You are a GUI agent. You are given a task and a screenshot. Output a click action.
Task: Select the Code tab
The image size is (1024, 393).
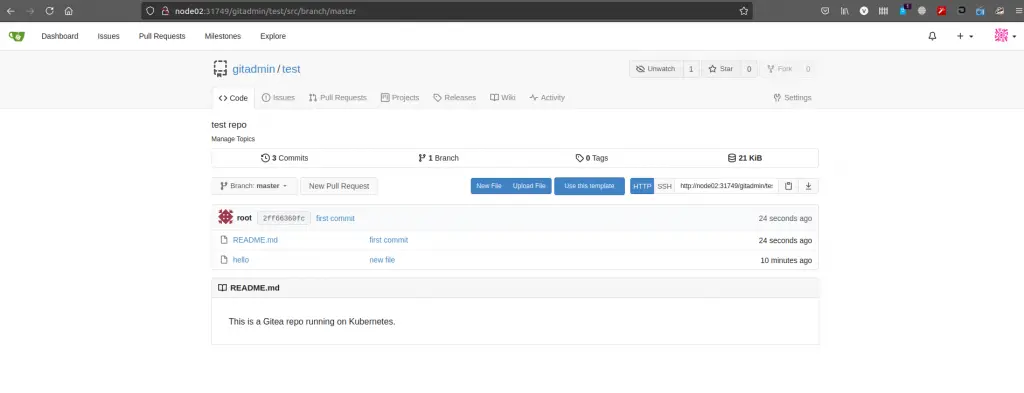coord(233,98)
